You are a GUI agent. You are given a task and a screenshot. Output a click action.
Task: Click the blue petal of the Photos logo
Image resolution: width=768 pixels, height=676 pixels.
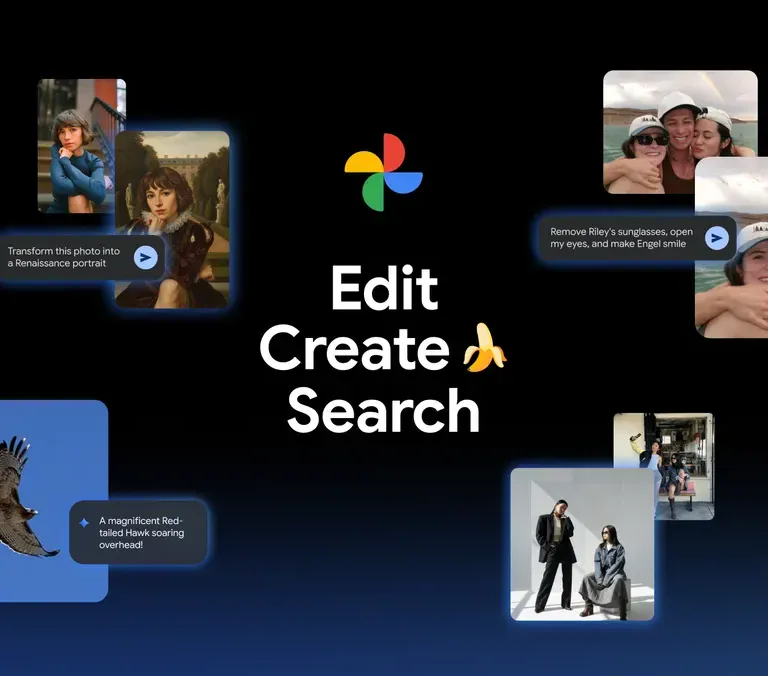coord(404,183)
